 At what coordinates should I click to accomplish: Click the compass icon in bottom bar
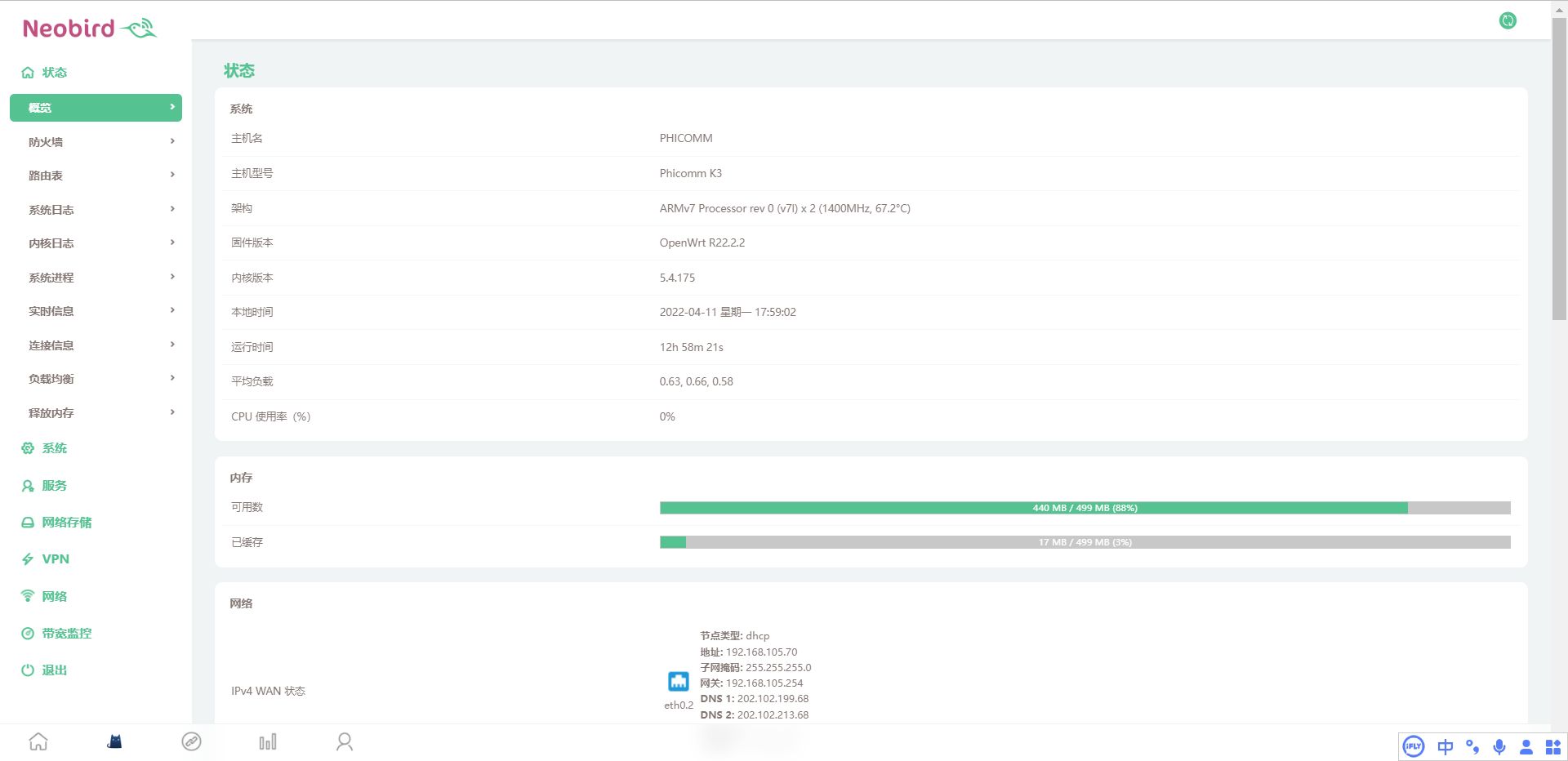191,741
